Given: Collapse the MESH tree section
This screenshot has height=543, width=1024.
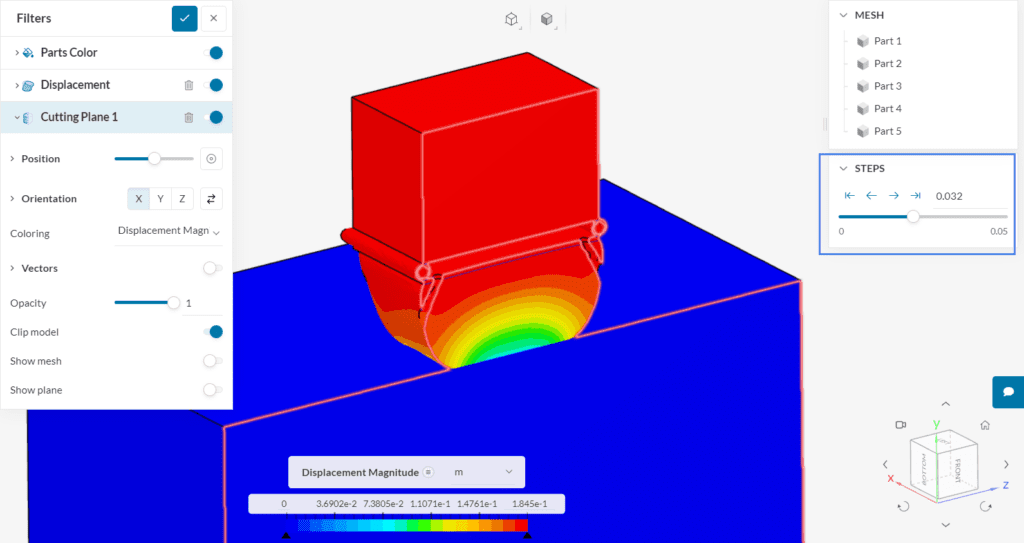Looking at the screenshot, I should (843, 15).
